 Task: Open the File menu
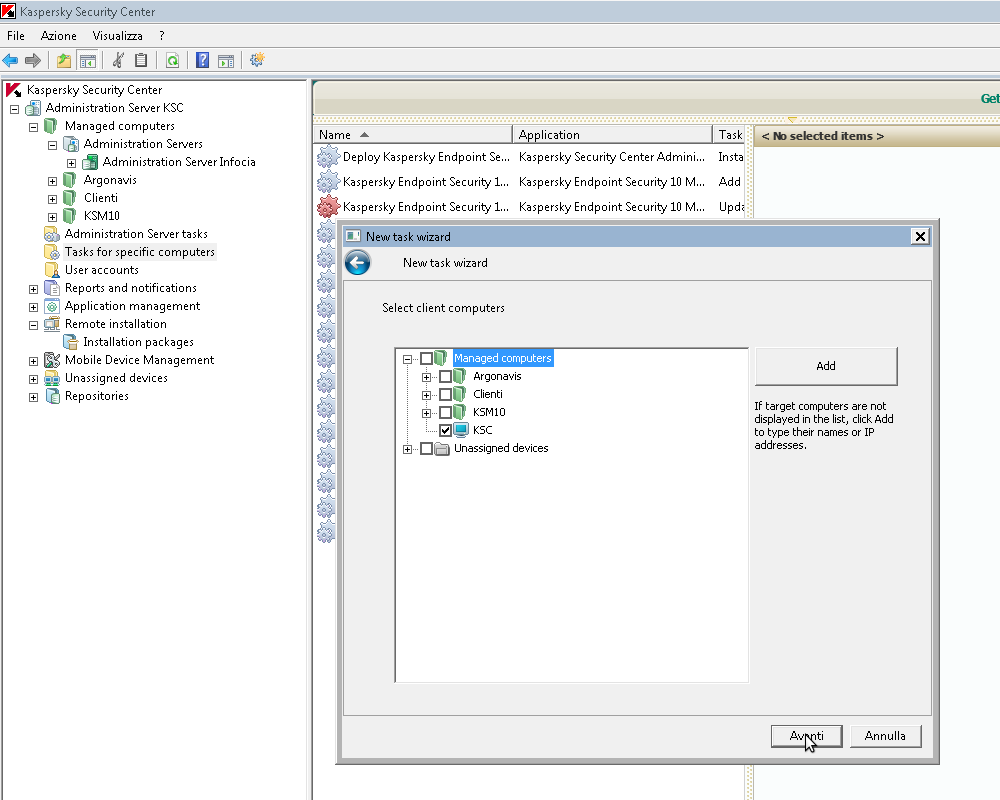point(16,36)
